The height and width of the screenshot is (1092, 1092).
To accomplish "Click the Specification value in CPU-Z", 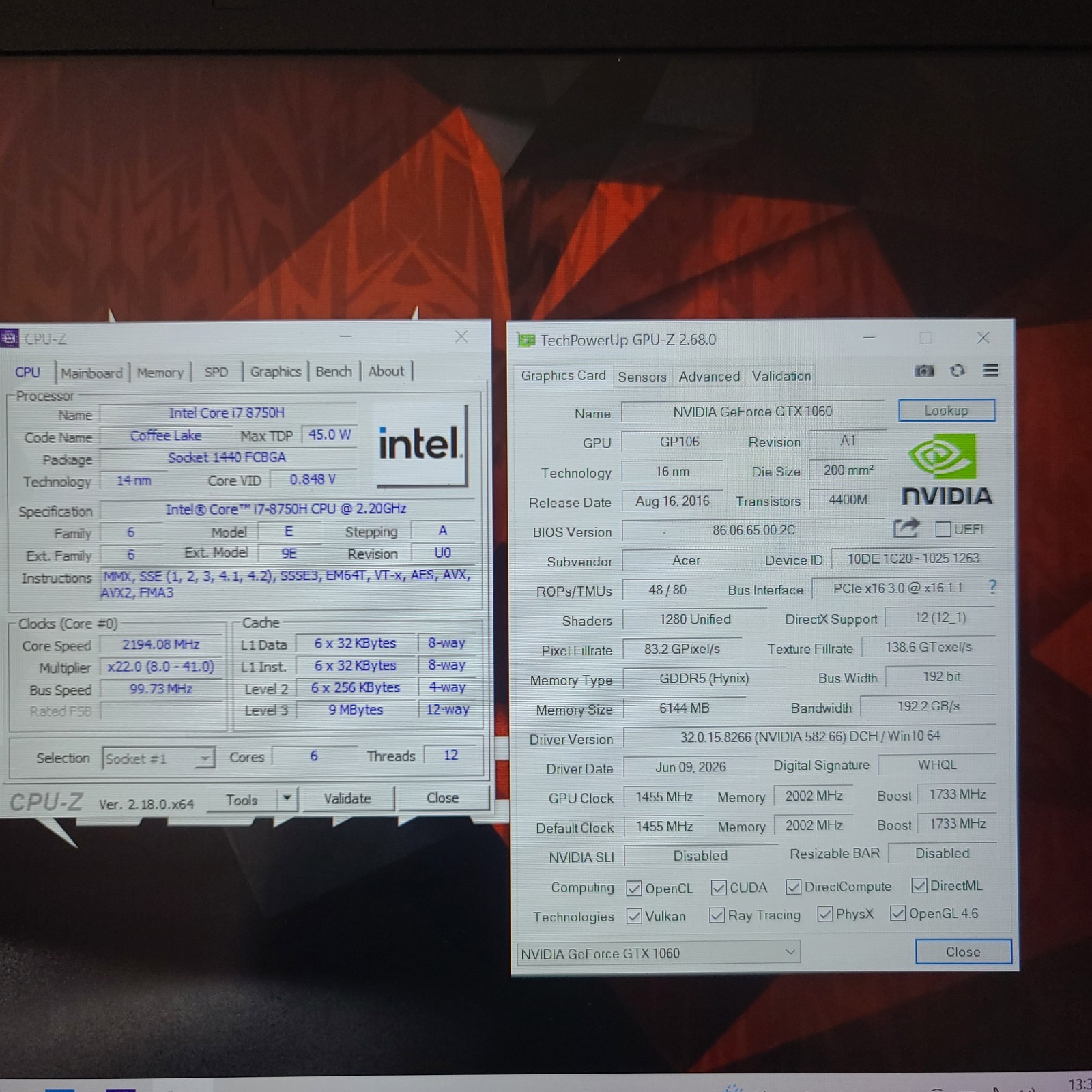I will pos(287,509).
